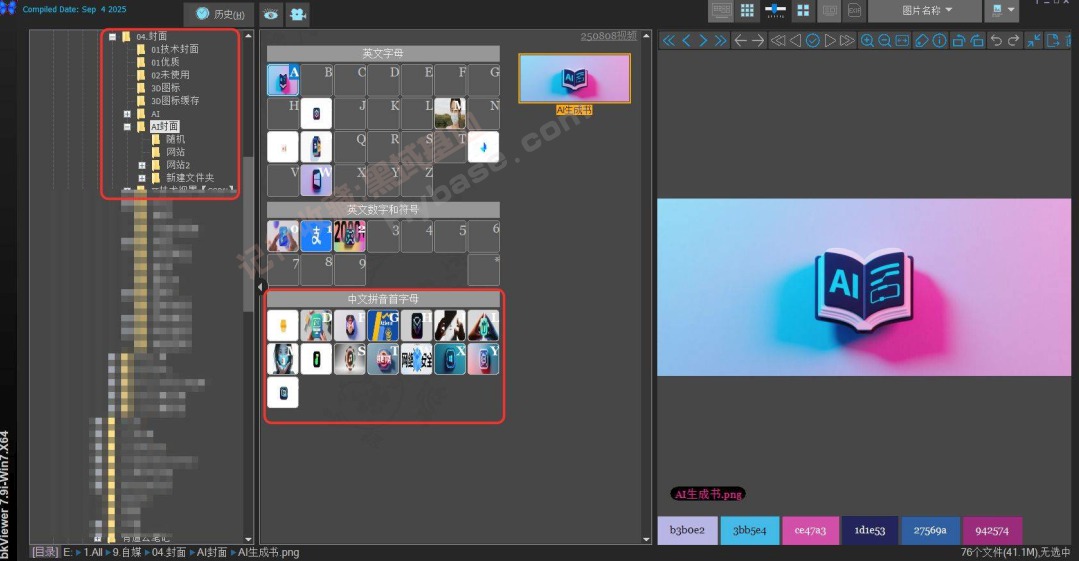Go to next image with single-right blue chevron
Image resolution: width=1079 pixels, height=561 pixels.
703,41
